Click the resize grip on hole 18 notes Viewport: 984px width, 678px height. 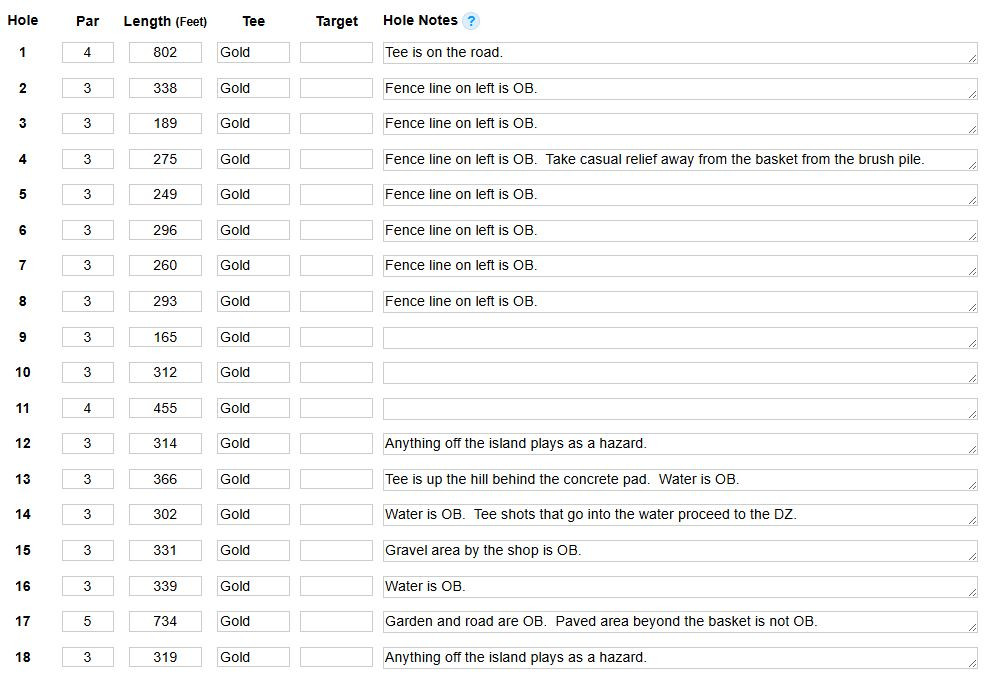click(972, 664)
